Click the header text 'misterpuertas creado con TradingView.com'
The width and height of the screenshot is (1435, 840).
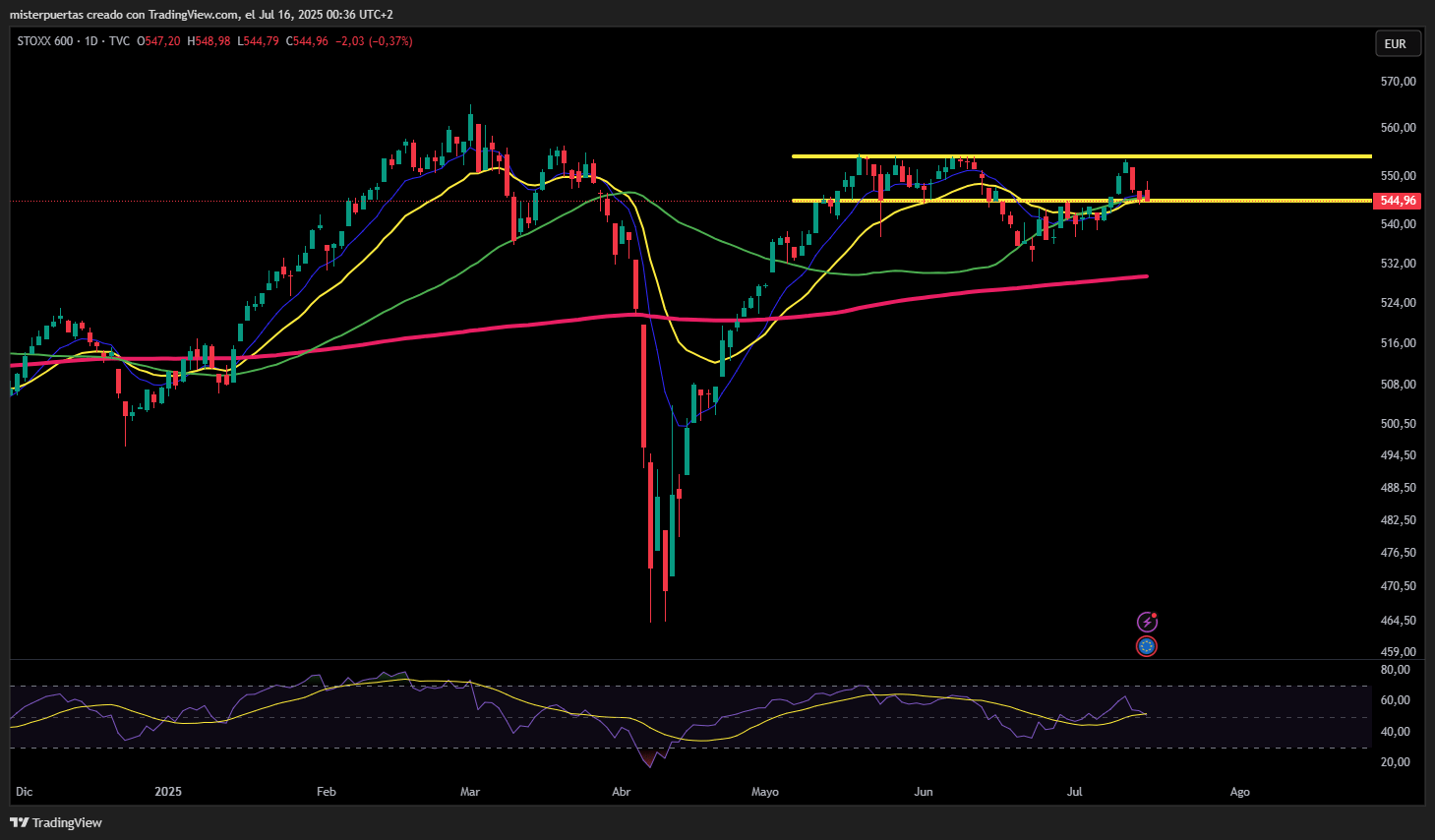[124, 15]
